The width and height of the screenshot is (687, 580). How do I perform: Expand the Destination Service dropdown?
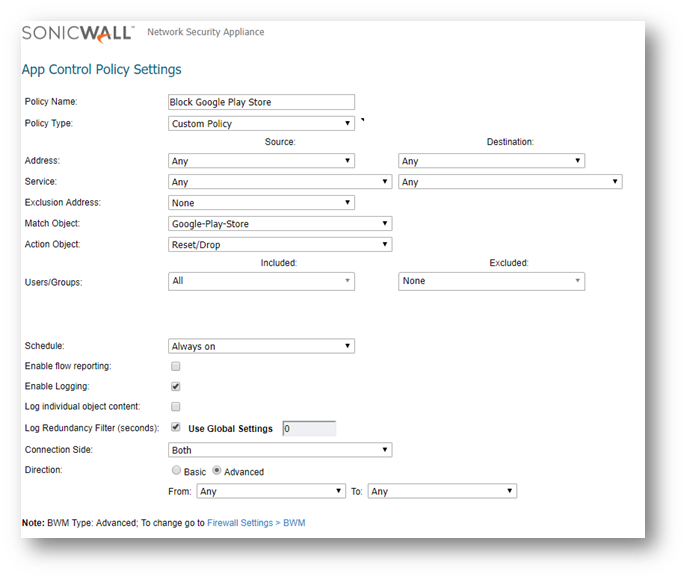click(510, 182)
